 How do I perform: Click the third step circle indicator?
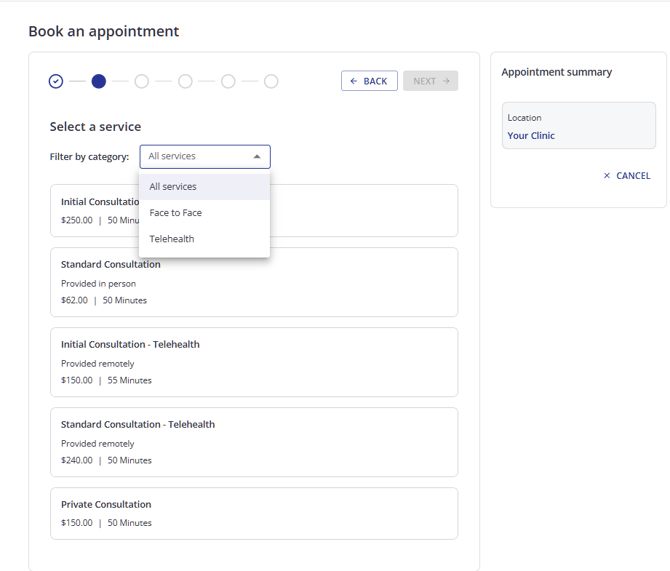point(142,81)
